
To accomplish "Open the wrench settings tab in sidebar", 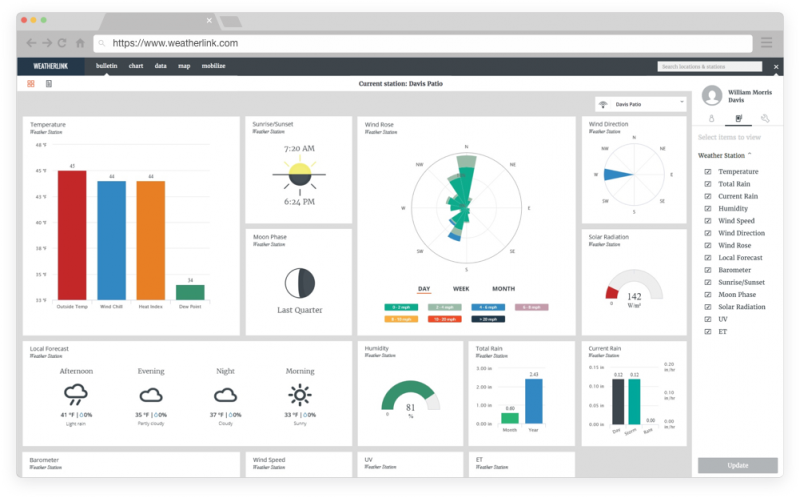I will 764,119.
